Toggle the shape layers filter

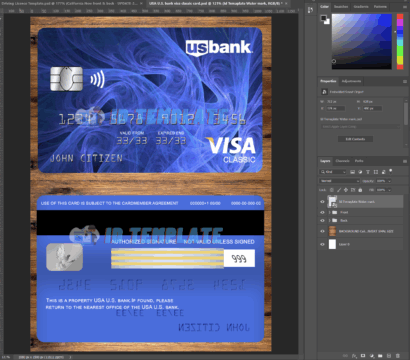tap(376, 172)
